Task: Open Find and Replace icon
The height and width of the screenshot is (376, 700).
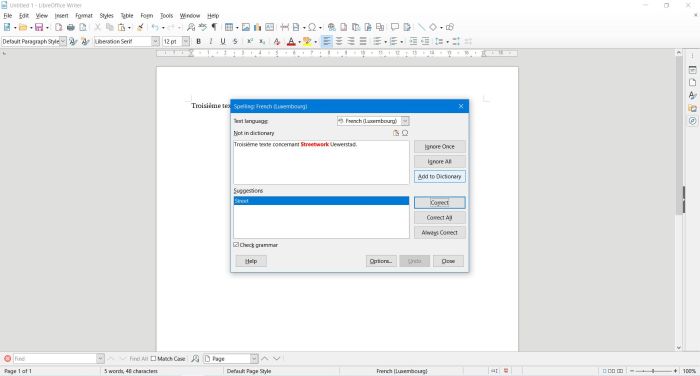Action: 191,27
